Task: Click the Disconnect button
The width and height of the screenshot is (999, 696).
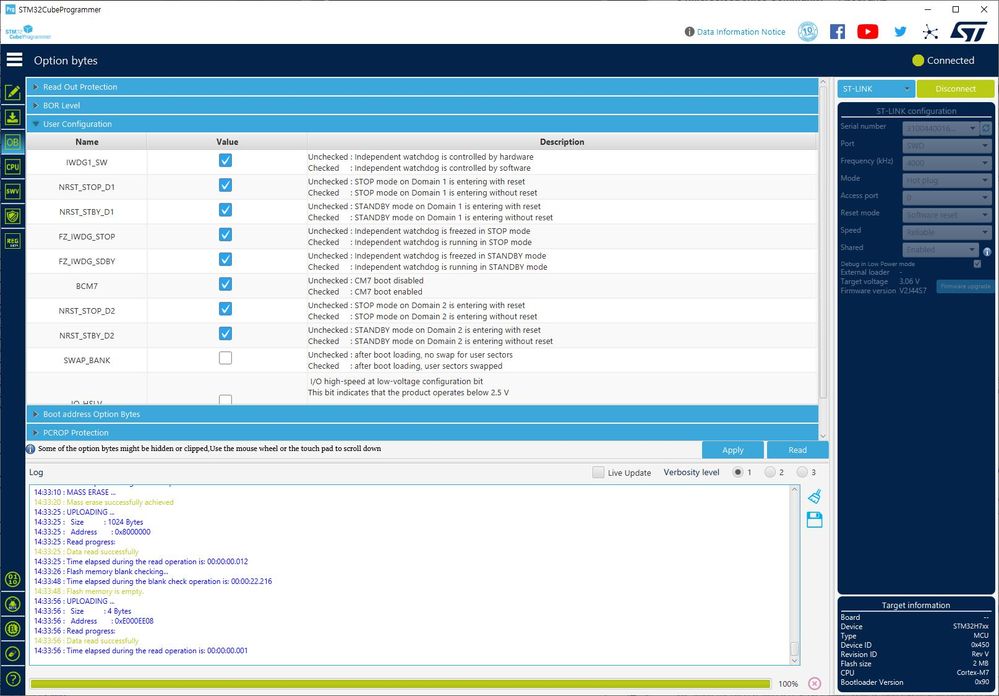Action: [955, 89]
